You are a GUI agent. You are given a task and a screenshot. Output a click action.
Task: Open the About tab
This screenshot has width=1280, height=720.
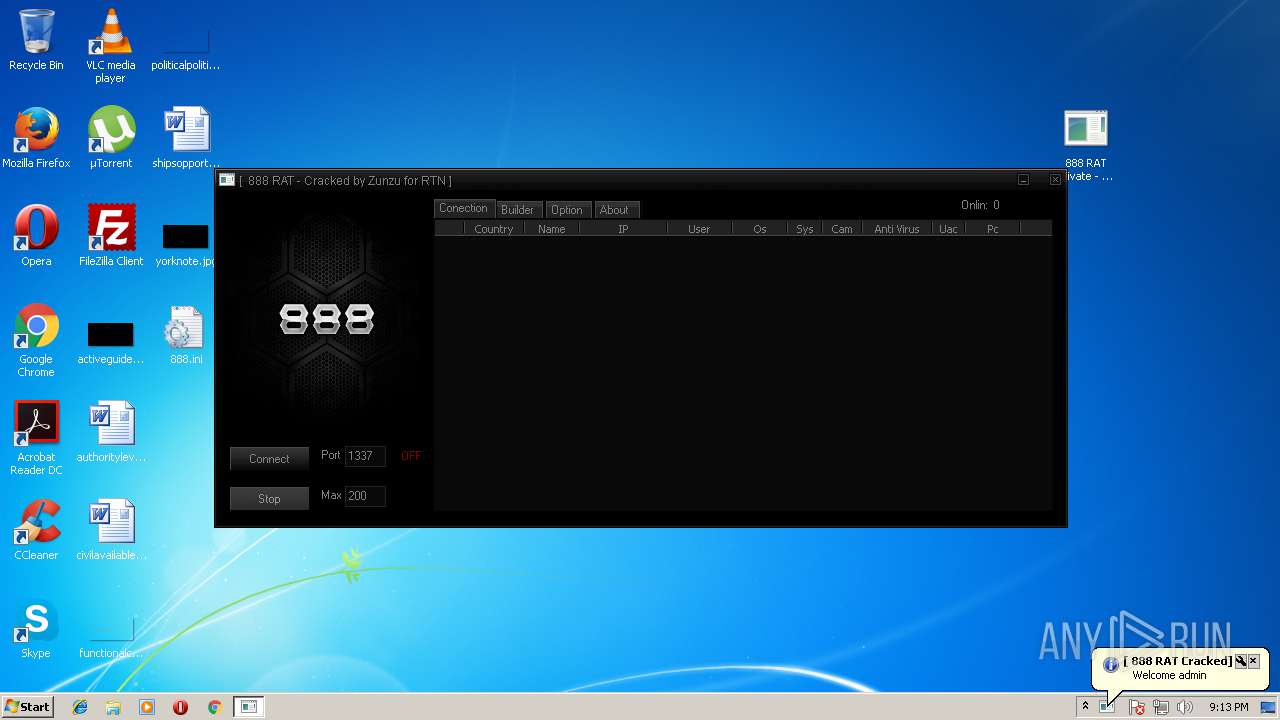pyautogui.click(x=615, y=210)
